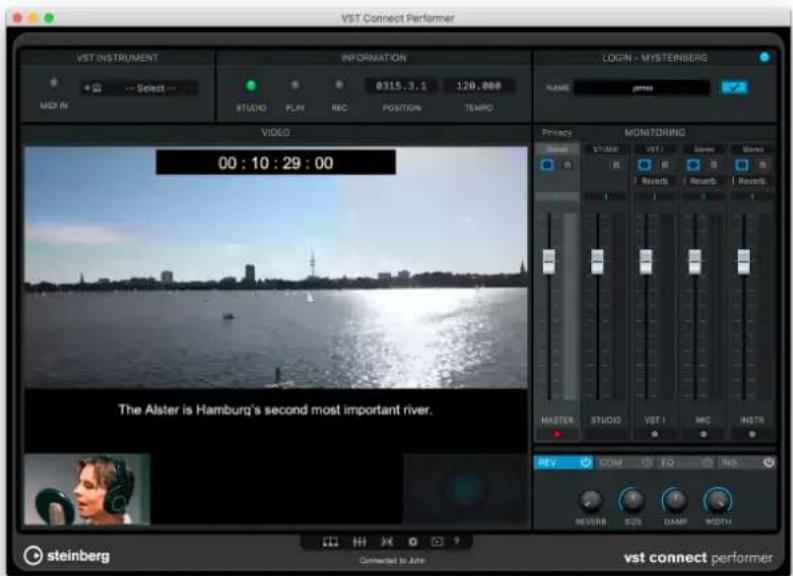Click the STUDIO channel pan slider
Image resolution: width=793 pixels, height=576 pixels.
pos(605,197)
